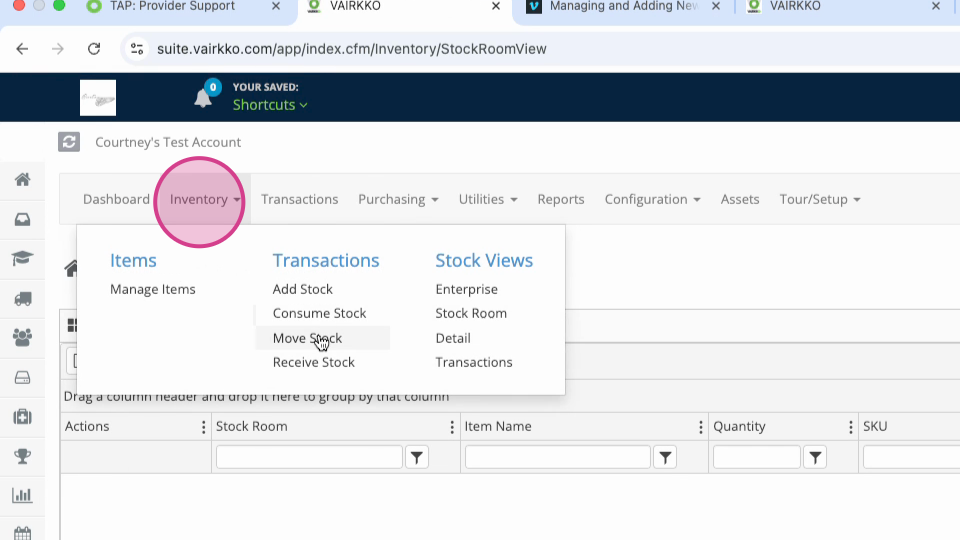Open Transactions in the top navigation bar
960x540 pixels.
pos(299,200)
